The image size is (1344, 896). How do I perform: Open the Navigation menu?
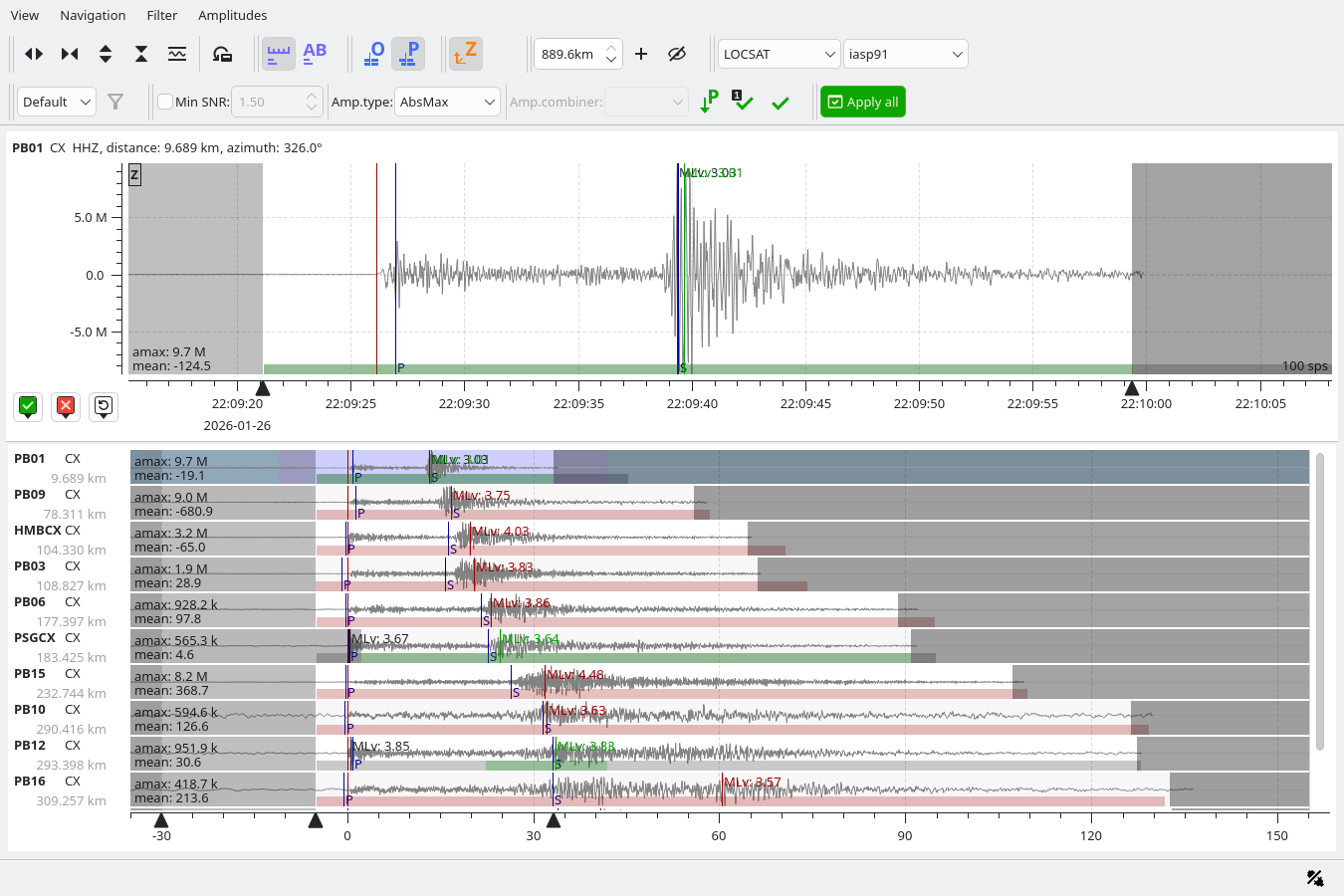click(92, 15)
